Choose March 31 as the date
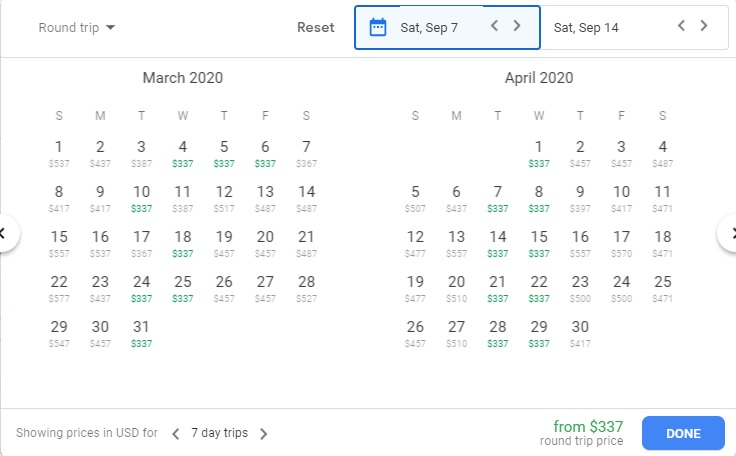This screenshot has height=456, width=736. coord(142,332)
